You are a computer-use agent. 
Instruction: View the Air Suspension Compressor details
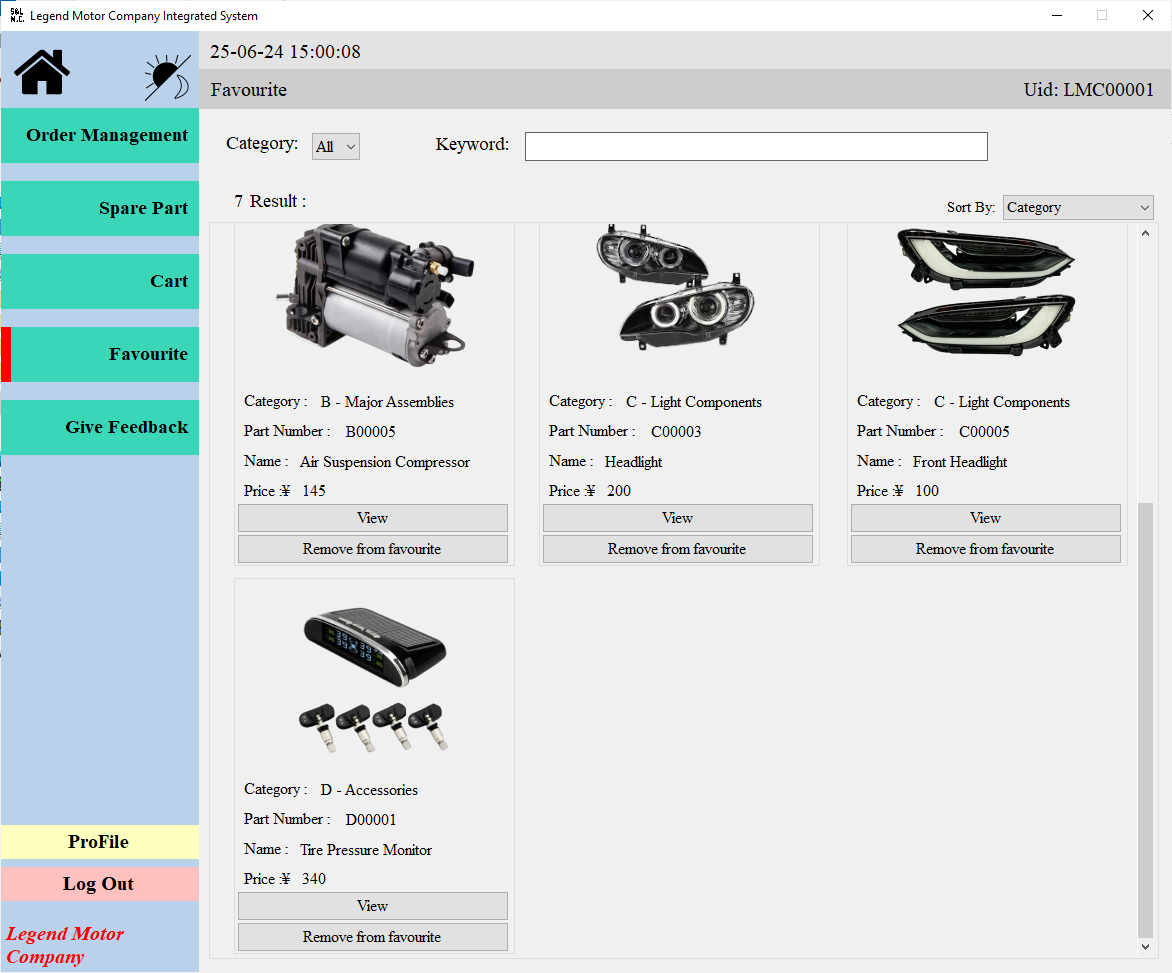(x=372, y=518)
